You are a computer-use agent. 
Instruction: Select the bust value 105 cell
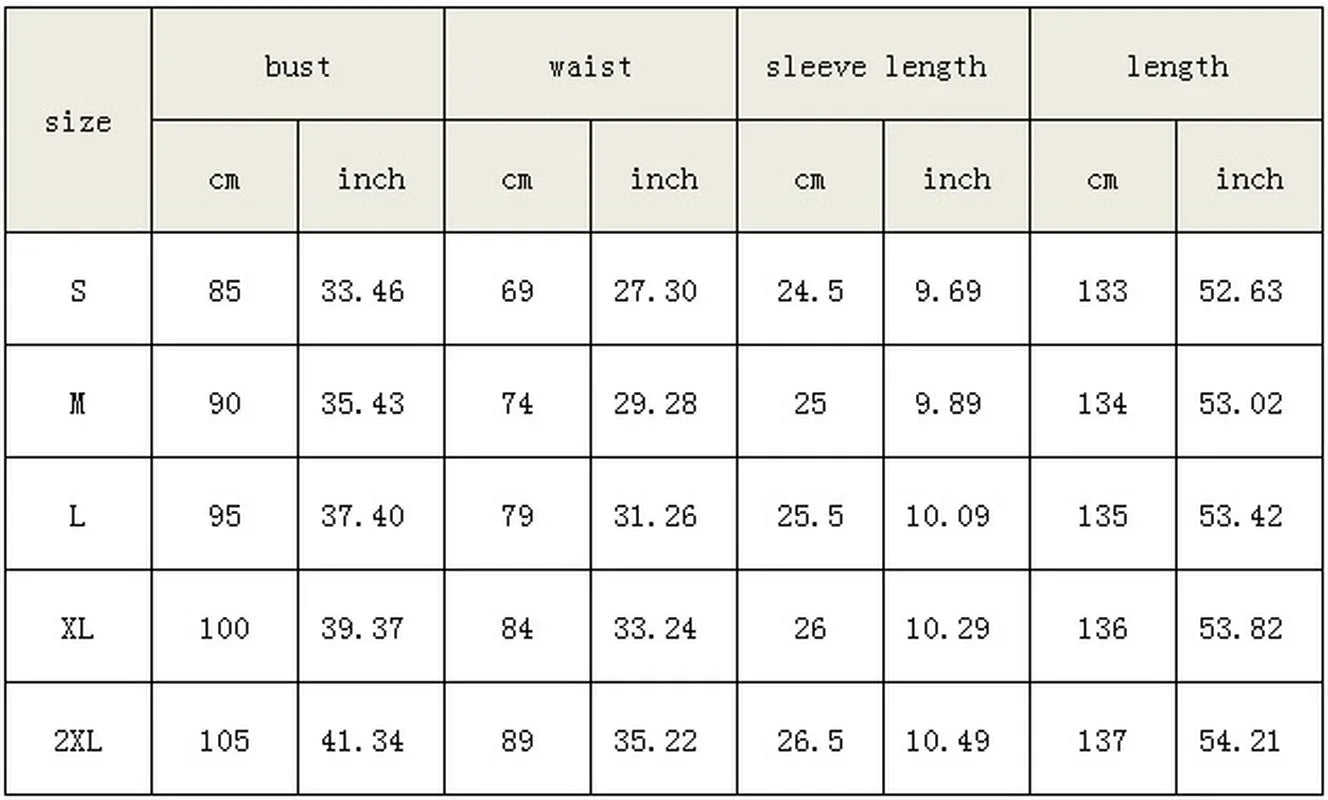point(224,741)
